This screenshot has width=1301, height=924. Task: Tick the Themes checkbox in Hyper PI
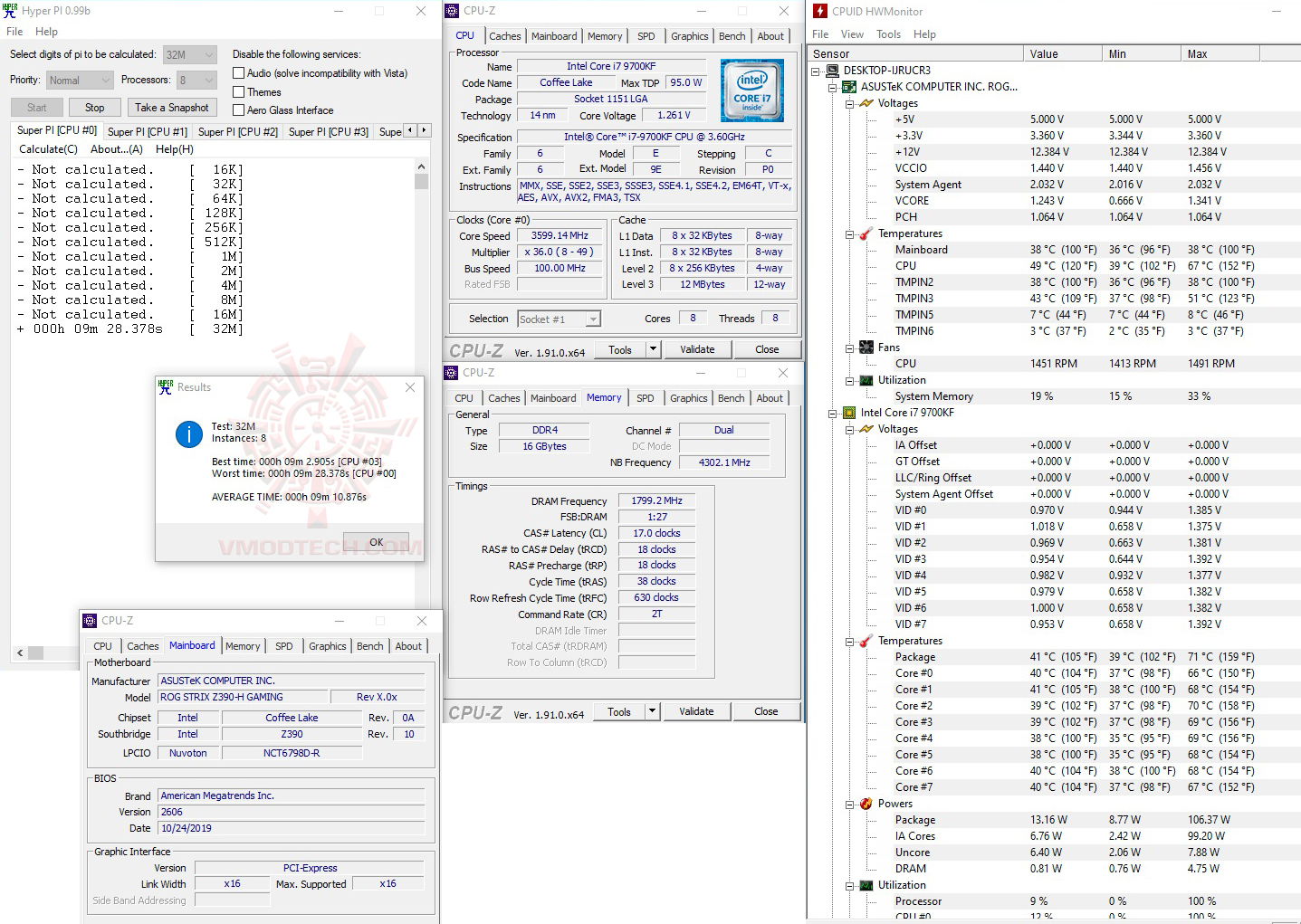click(x=239, y=92)
